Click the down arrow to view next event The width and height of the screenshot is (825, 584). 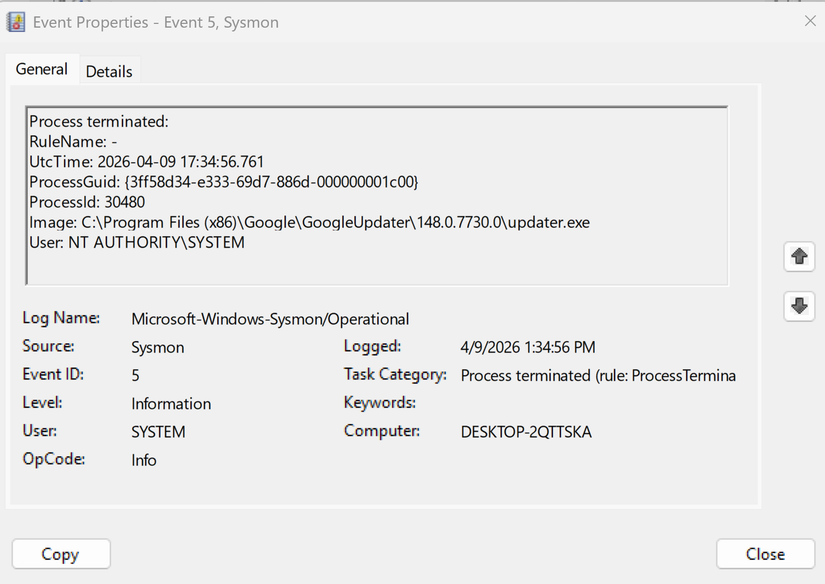point(798,307)
